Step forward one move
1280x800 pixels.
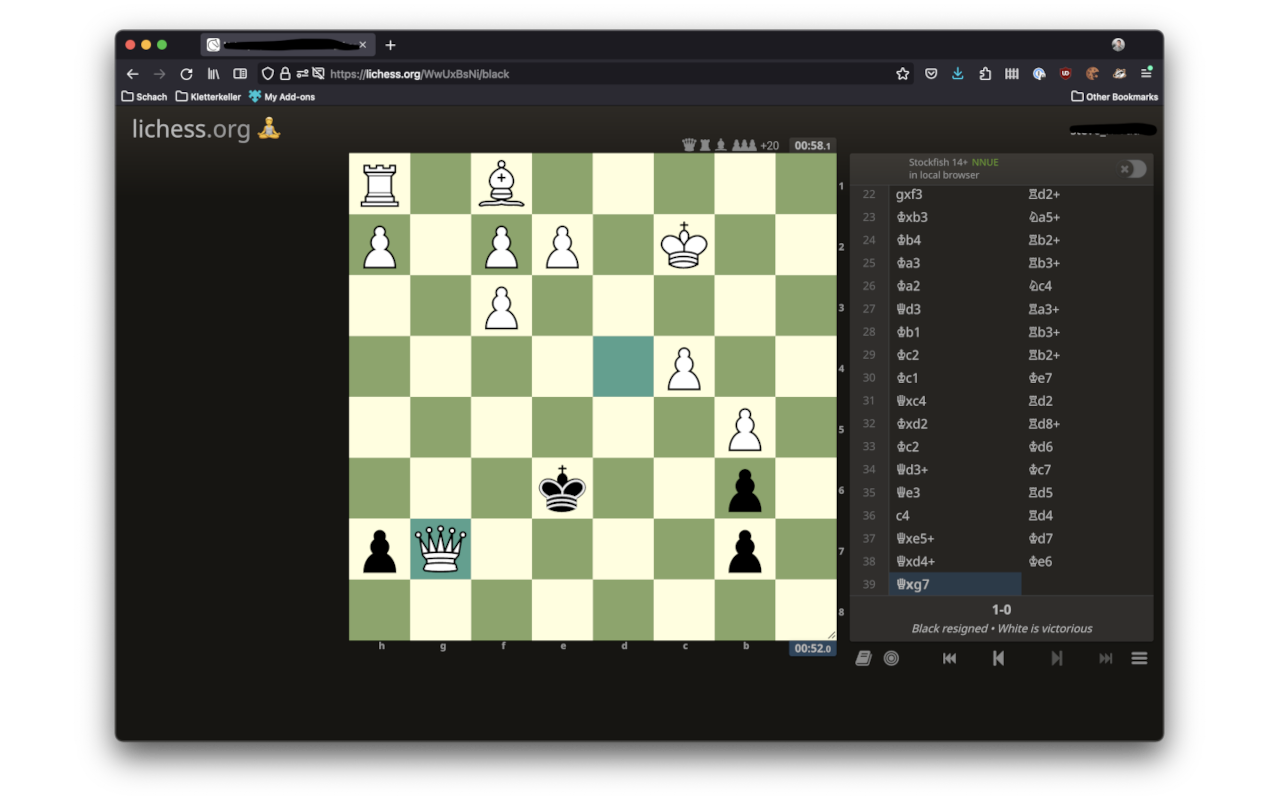tap(1056, 658)
